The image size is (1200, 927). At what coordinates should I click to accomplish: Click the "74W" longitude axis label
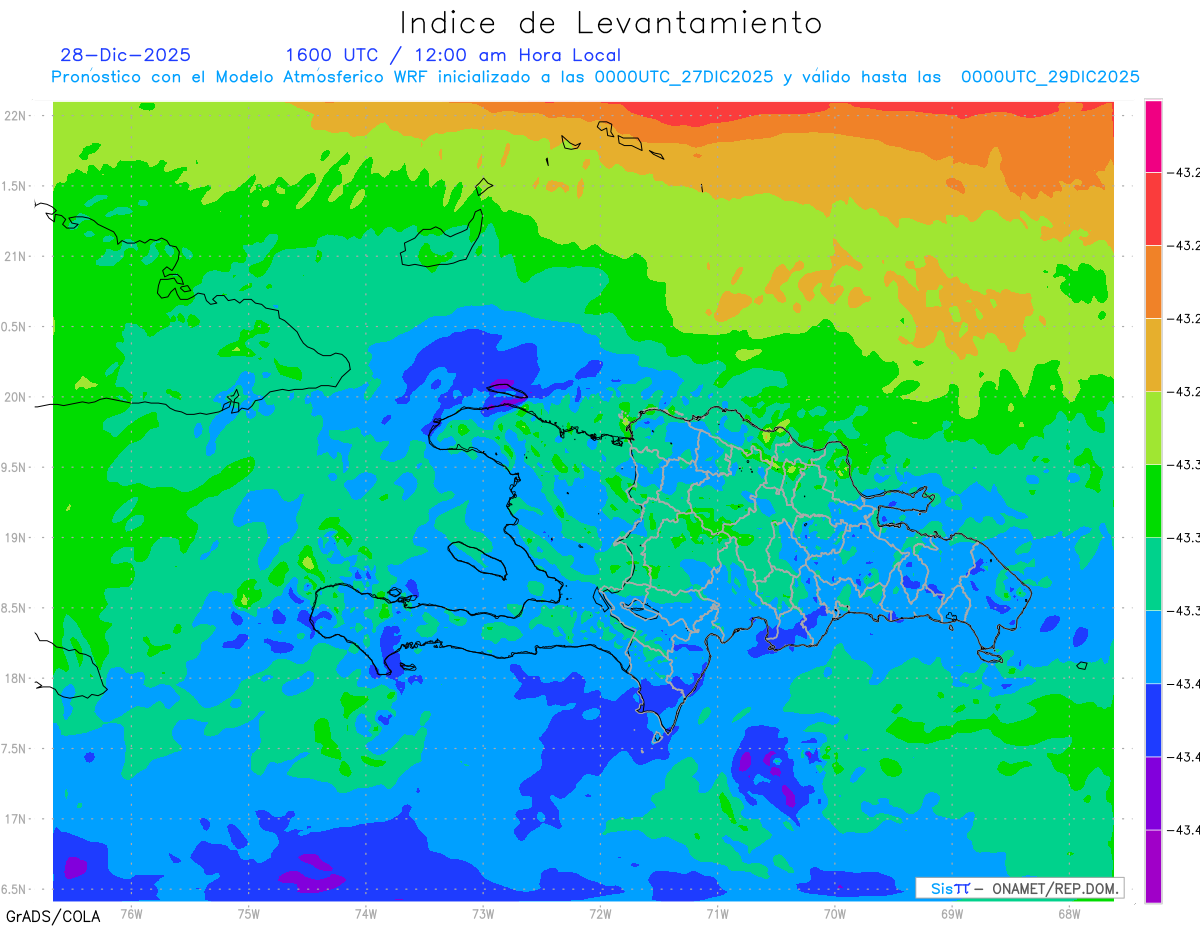[365, 913]
